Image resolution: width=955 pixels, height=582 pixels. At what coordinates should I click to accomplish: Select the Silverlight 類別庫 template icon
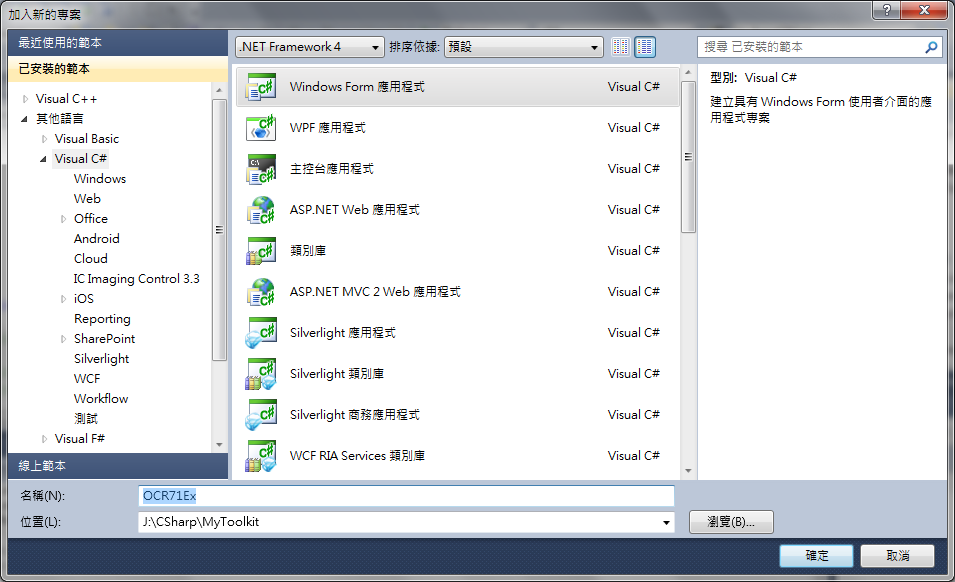tap(261, 374)
